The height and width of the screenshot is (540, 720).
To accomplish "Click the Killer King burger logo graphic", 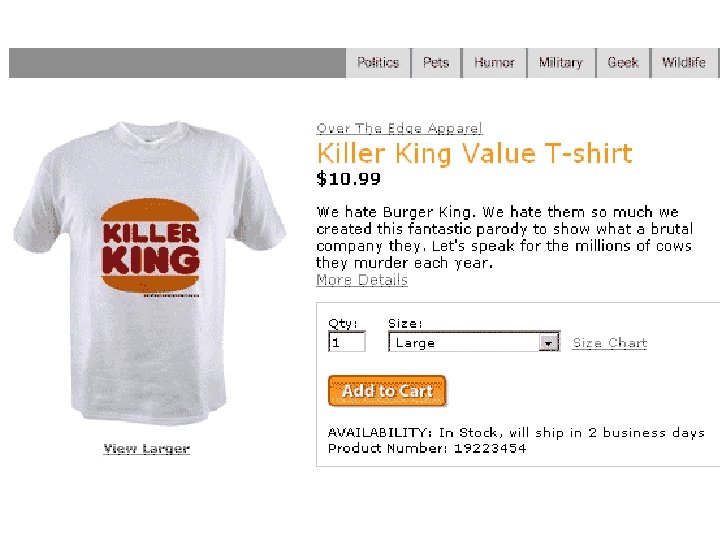I will pyautogui.click(x=150, y=246).
